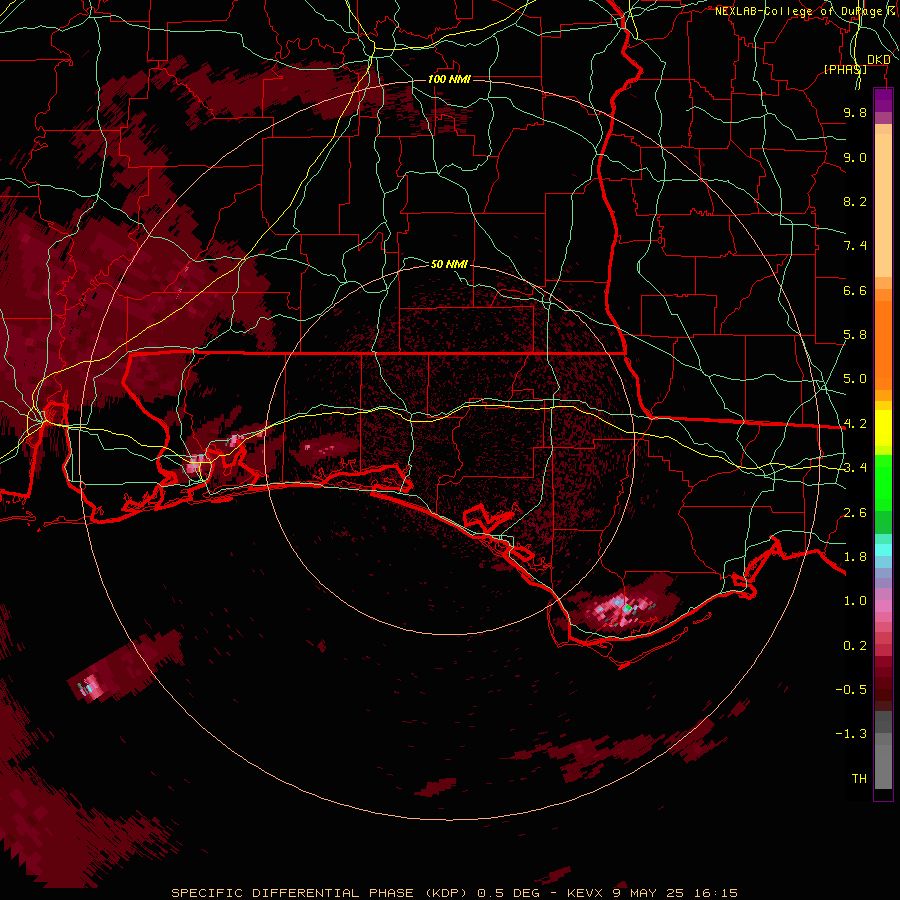Click the pink KDP cell along the northwest coast

pyautogui.click(x=197, y=464)
